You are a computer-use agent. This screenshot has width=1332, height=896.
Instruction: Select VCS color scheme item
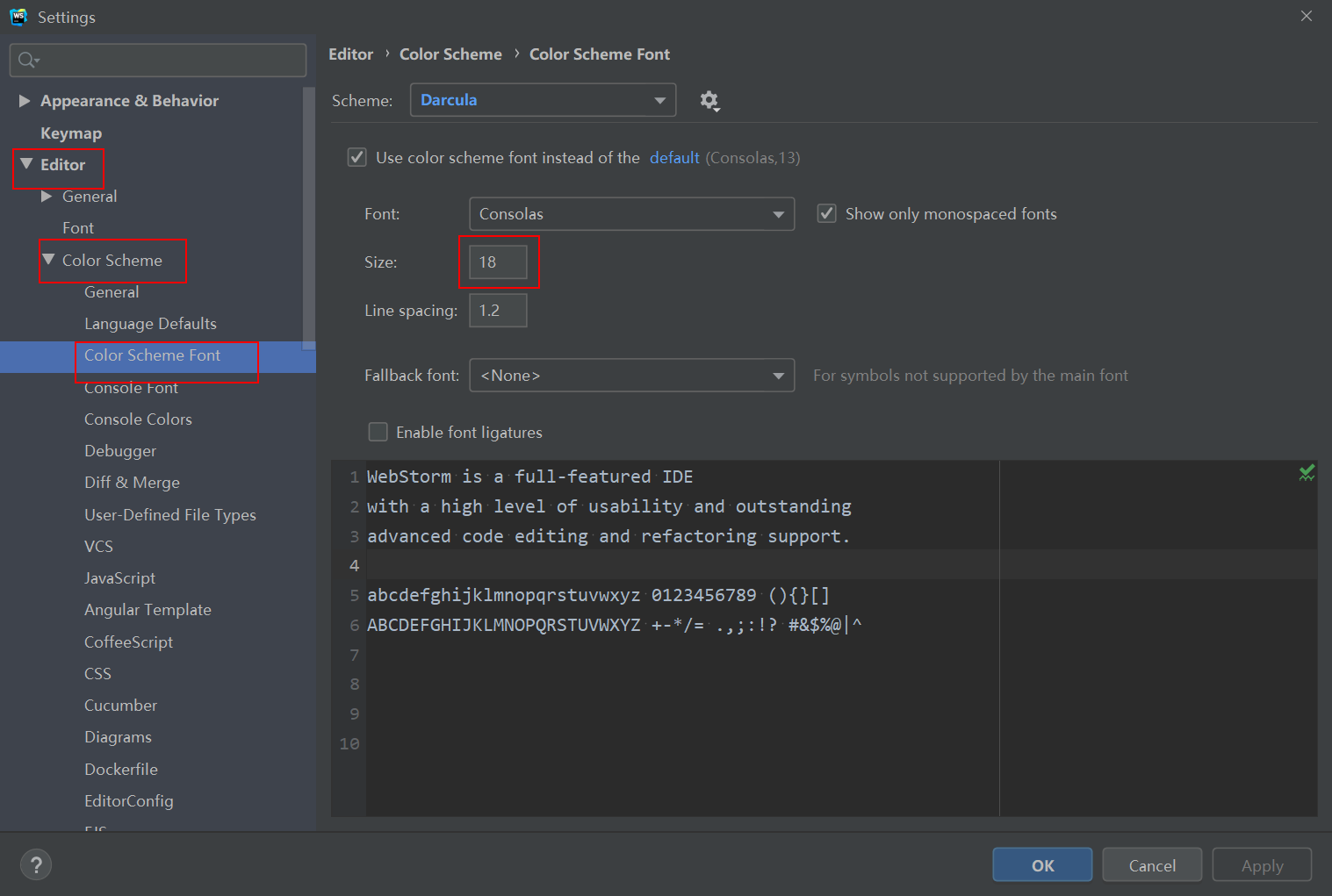click(98, 547)
